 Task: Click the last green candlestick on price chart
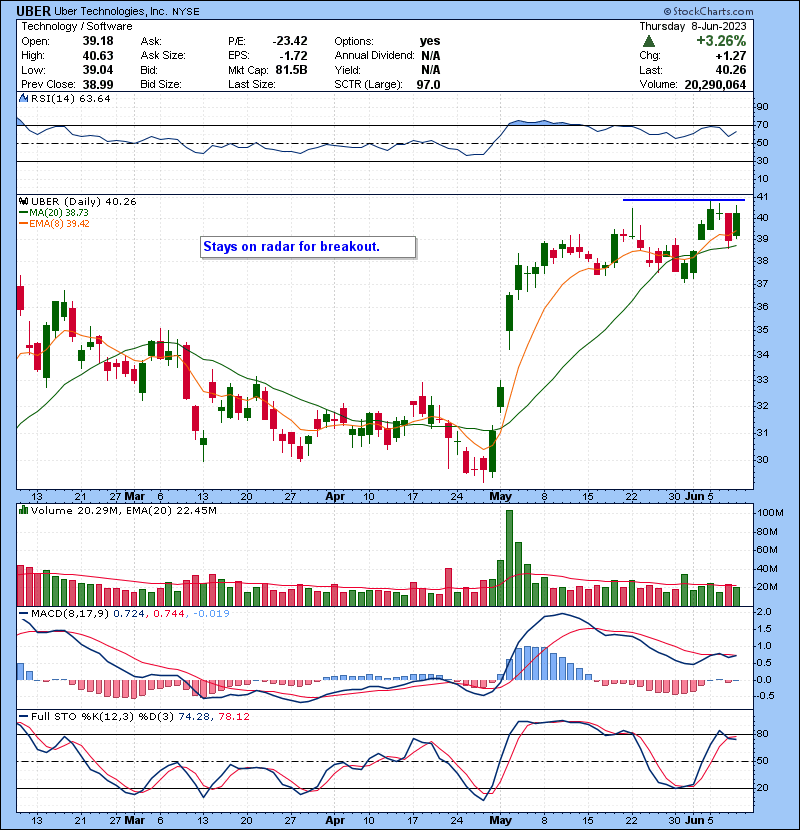(x=736, y=224)
